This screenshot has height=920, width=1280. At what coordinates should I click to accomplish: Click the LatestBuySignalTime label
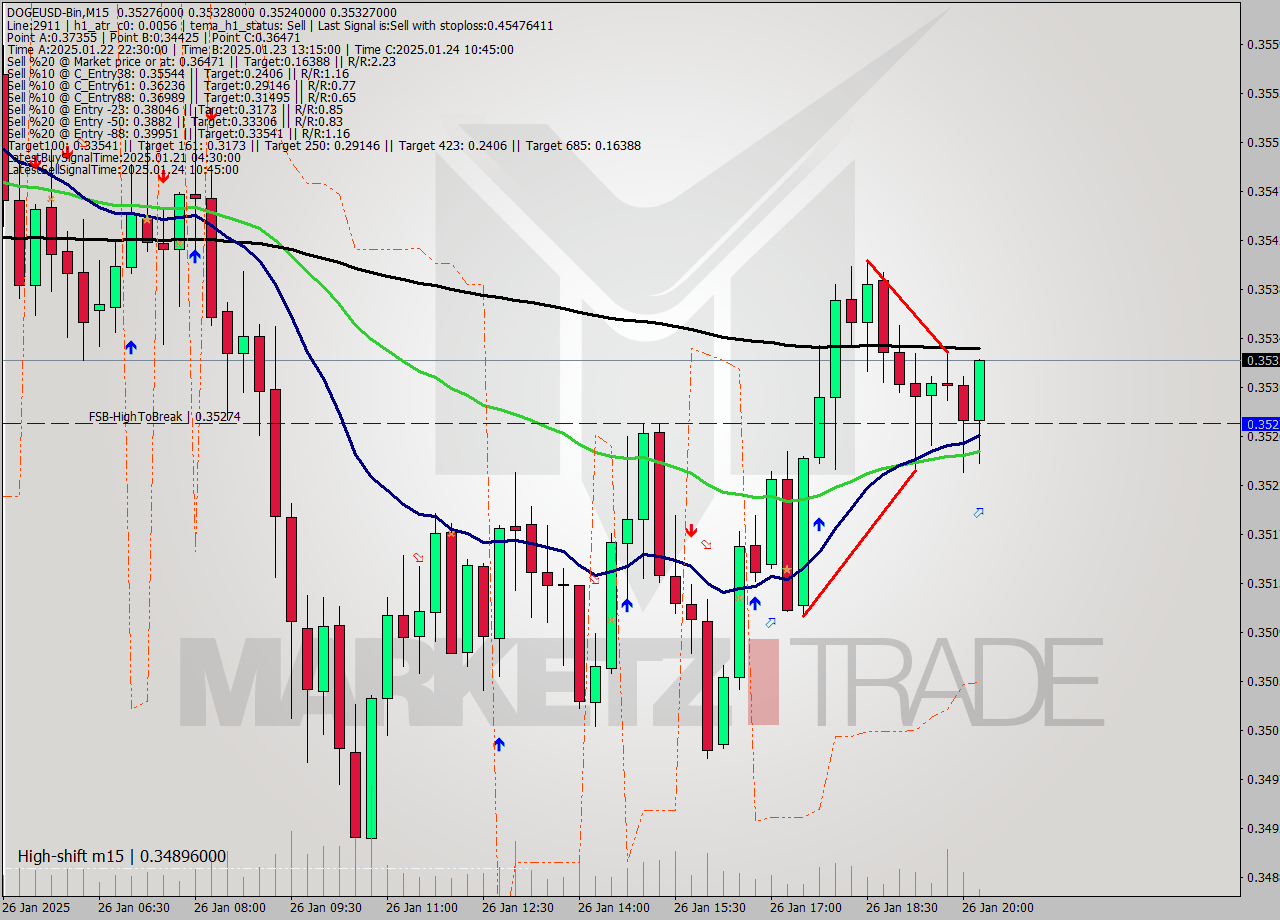[x=123, y=157]
